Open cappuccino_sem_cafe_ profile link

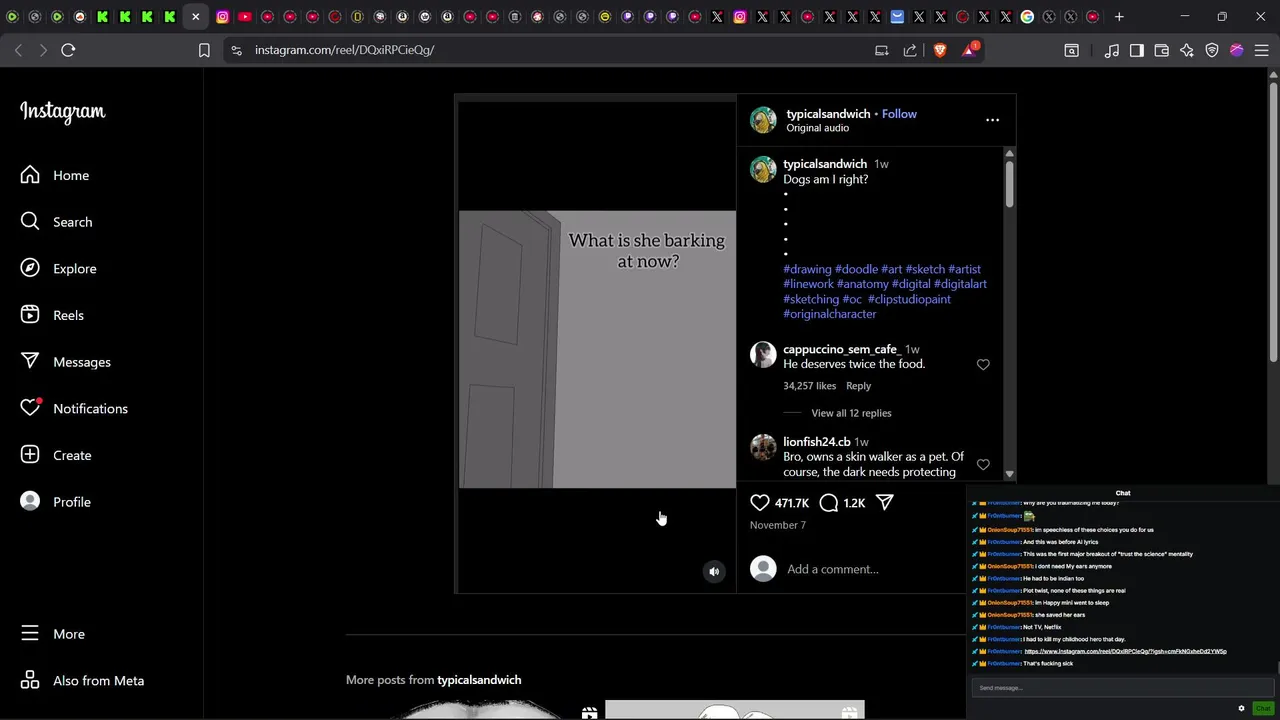click(841, 349)
